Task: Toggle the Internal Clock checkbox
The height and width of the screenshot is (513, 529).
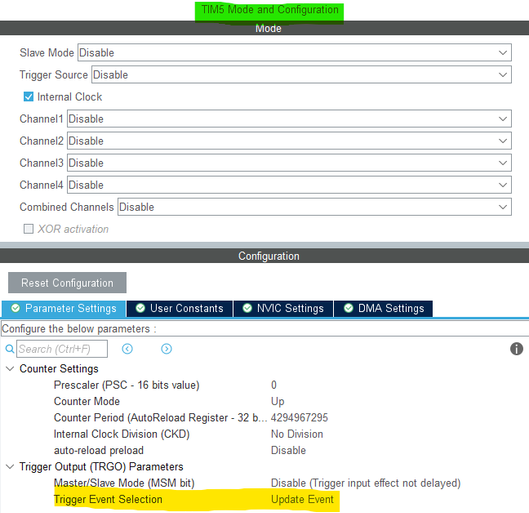Action: [x=28, y=97]
